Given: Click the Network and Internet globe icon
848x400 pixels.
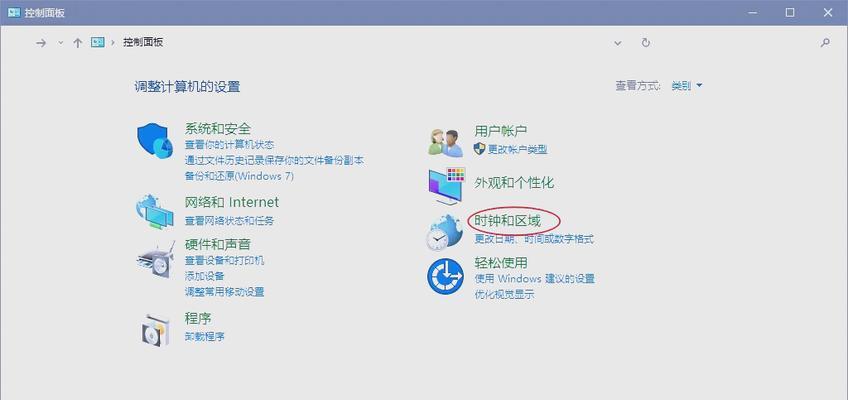Looking at the screenshot, I should click(155, 210).
